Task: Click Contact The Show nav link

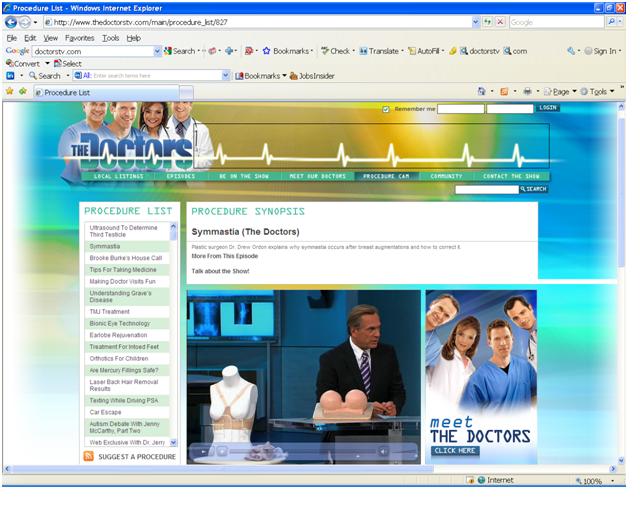Action: [x=511, y=176]
